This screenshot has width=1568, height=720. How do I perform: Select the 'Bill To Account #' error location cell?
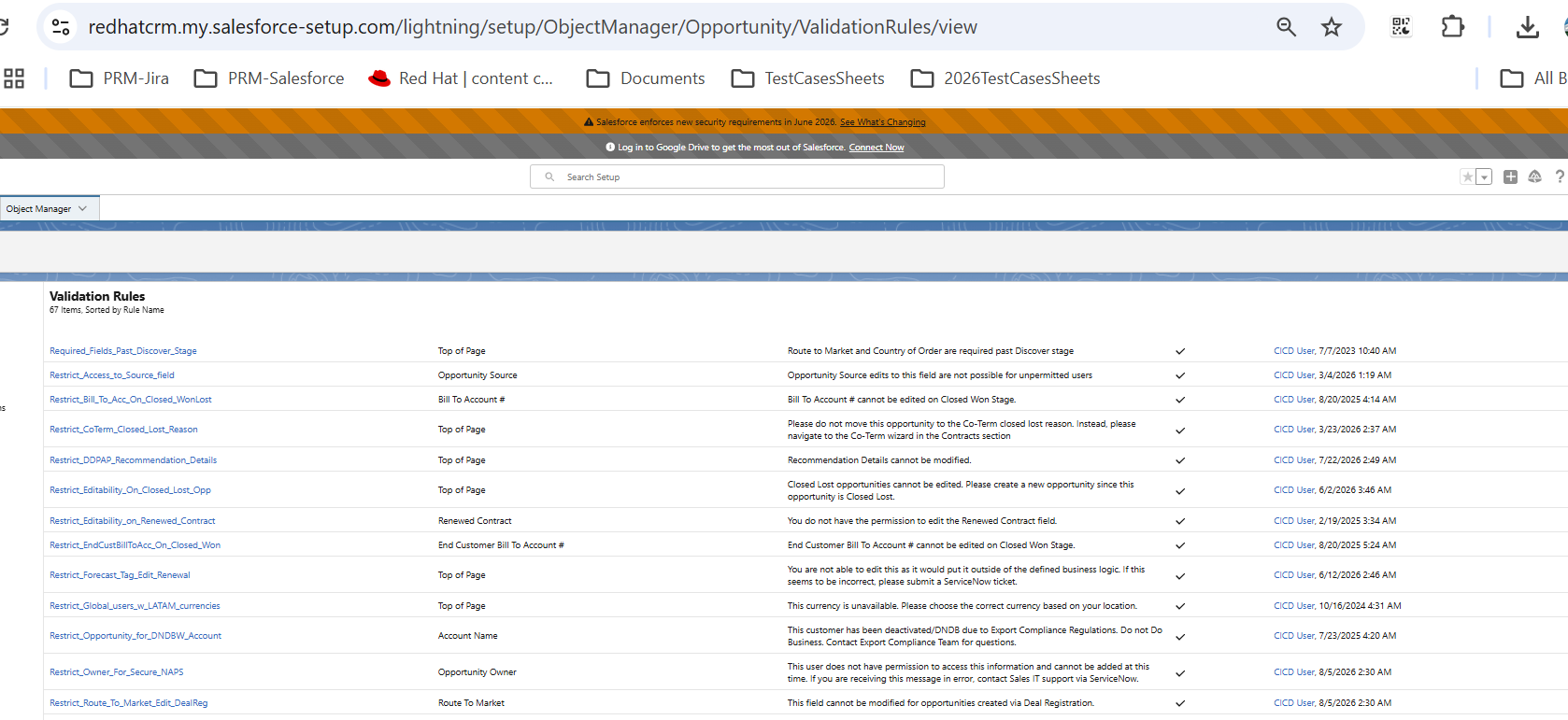(x=472, y=400)
